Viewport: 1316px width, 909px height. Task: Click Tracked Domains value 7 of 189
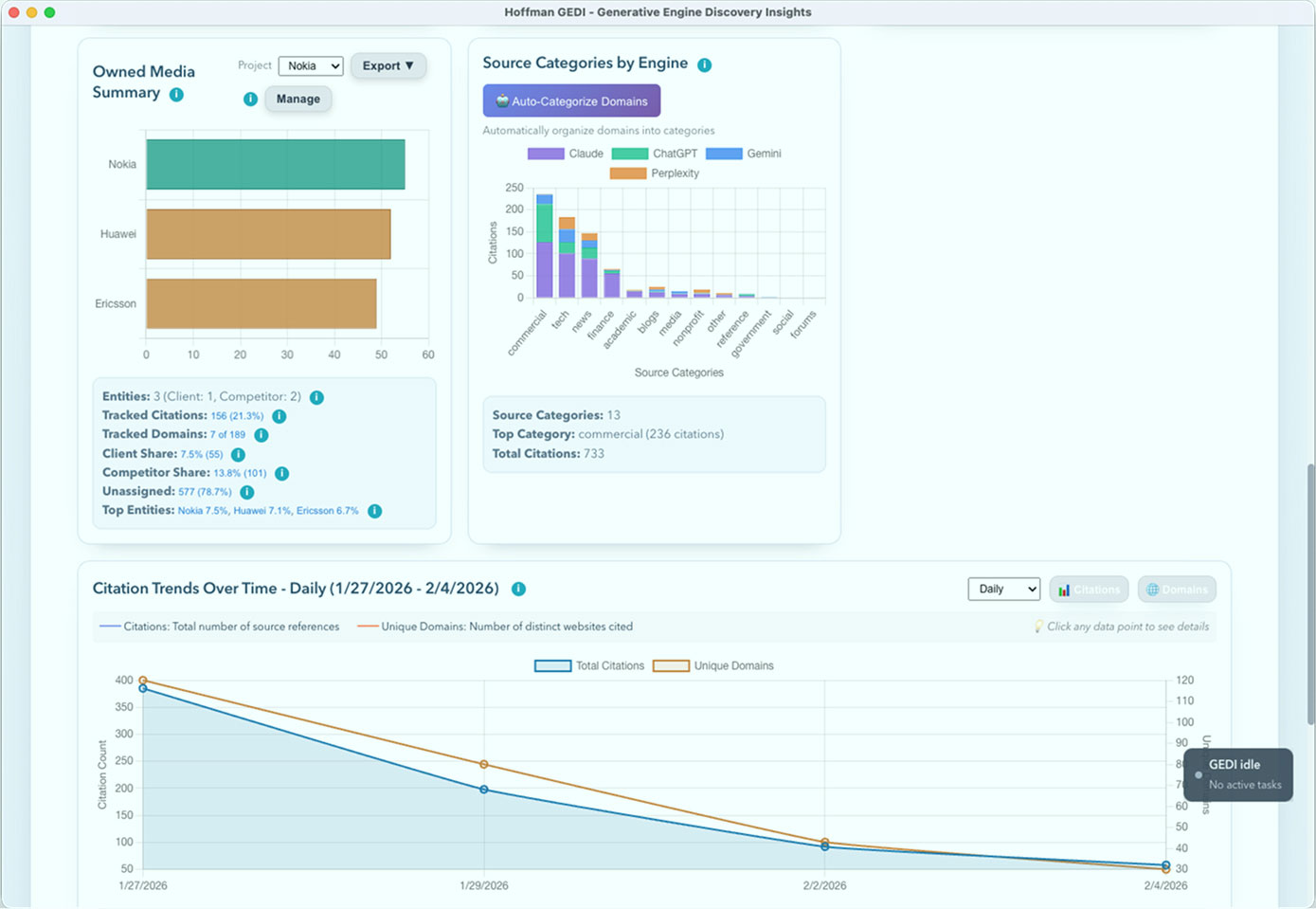227,435
